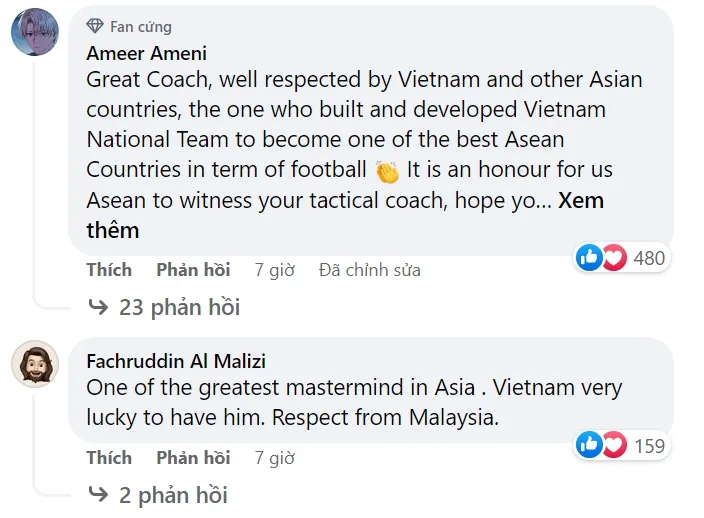The width and height of the screenshot is (704, 518).
Task: Click the like reaction icon on Ameer's comment
Action: click(590, 258)
